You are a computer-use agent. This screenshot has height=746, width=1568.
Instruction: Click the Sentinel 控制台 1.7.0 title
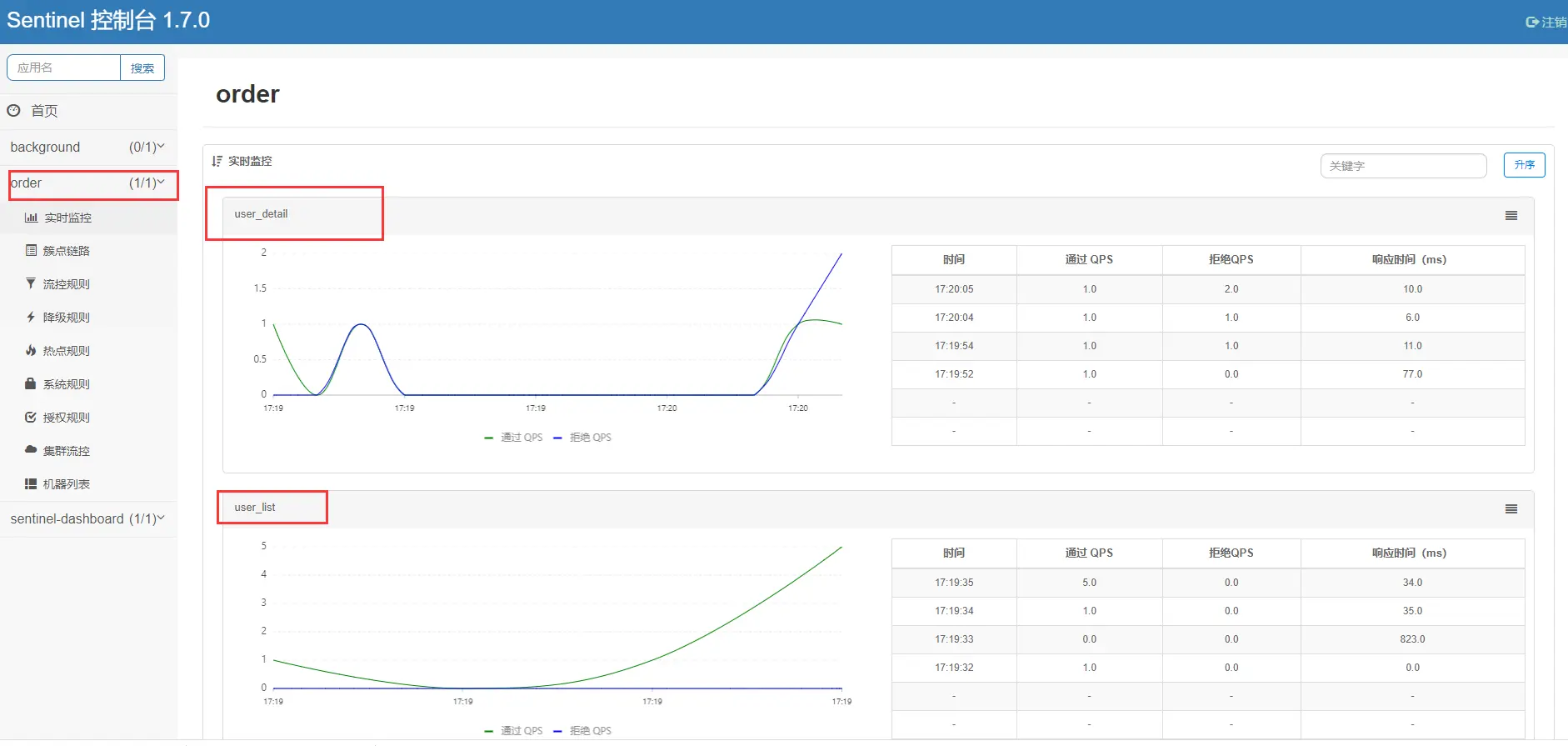pyautogui.click(x=108, y=20)
